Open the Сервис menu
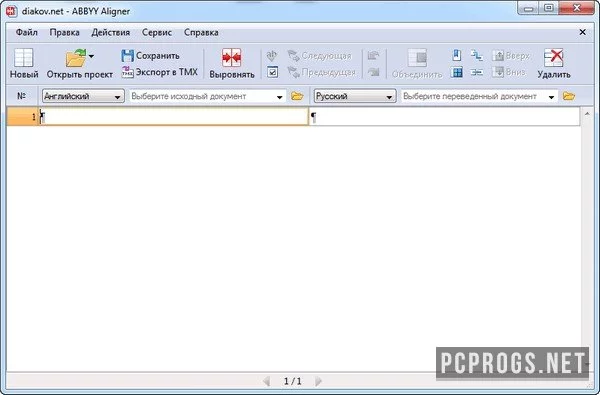This screenshot has width=600, height=395. coord(157,33)
